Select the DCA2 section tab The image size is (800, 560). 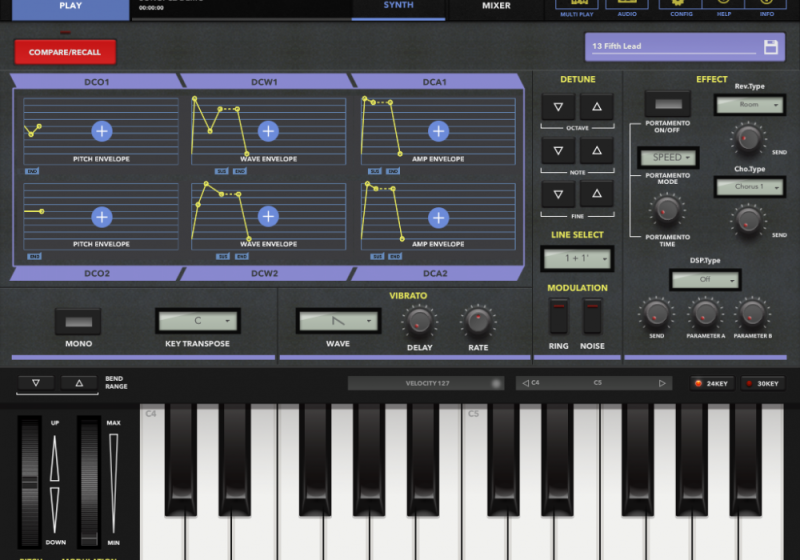tap(435, 273)
